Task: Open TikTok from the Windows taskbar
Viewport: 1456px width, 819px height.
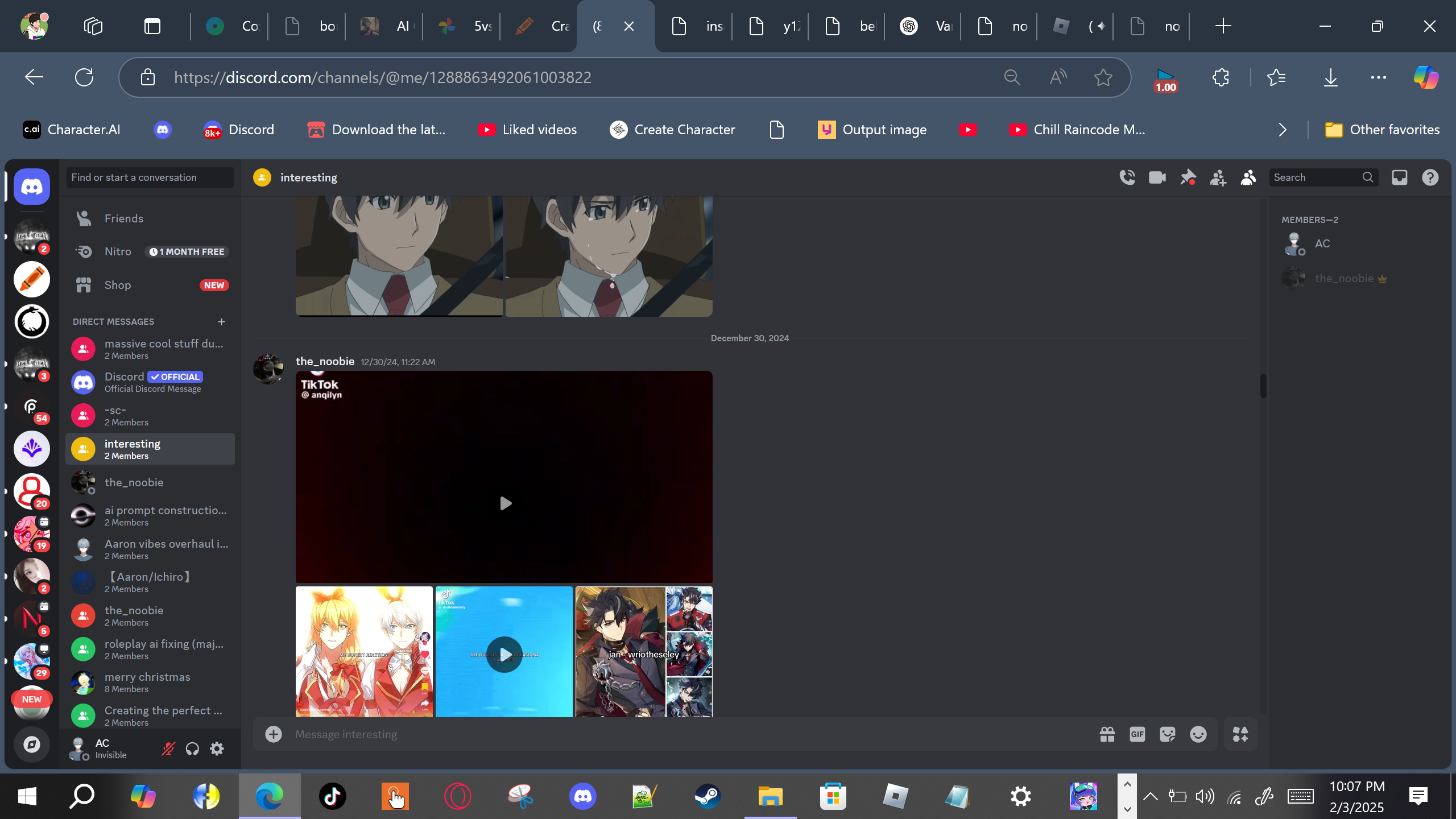Action: coord(333,796)
